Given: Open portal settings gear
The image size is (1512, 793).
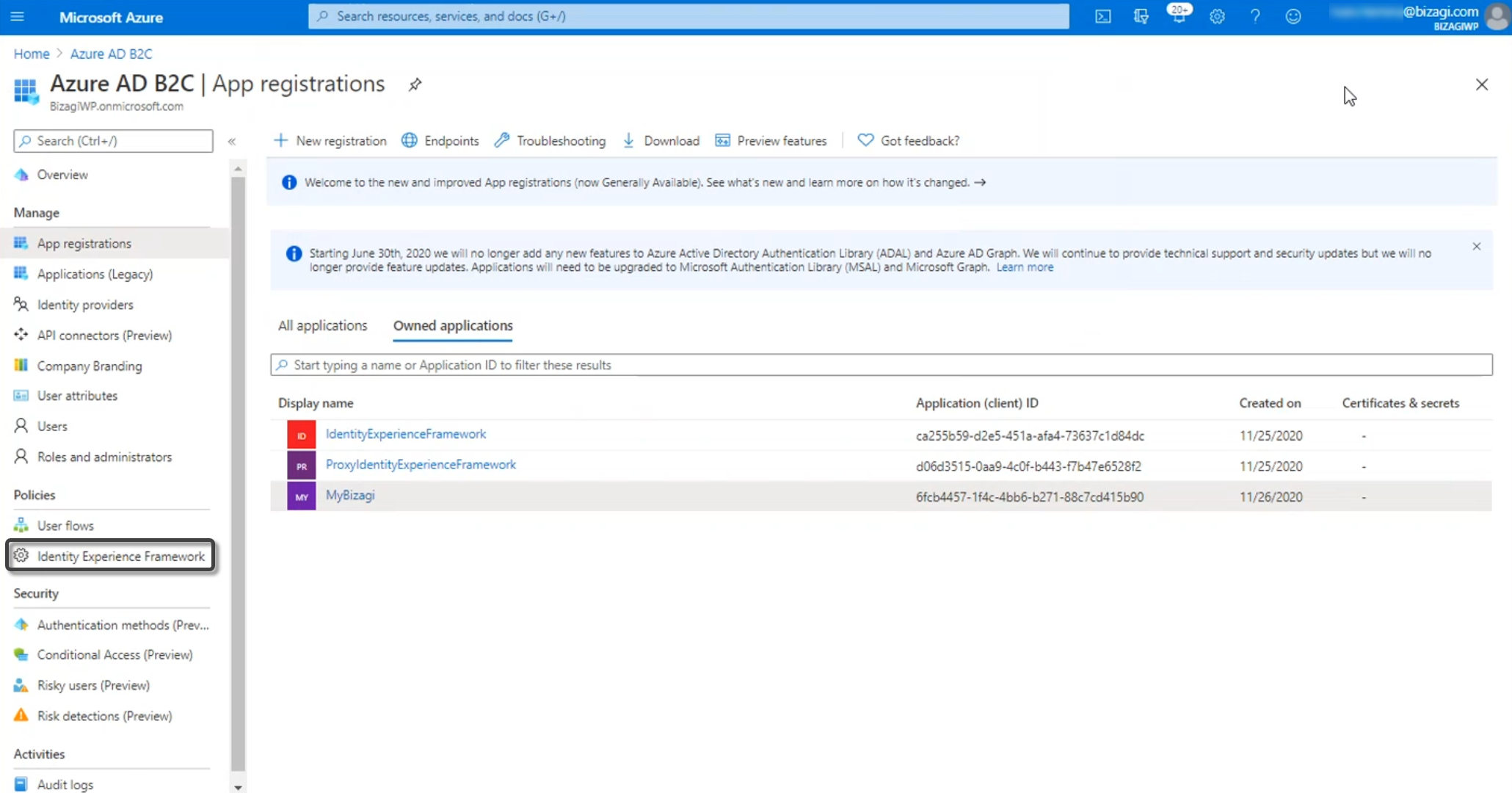Looking at the screenshot, I should (x=1217, y=16).
